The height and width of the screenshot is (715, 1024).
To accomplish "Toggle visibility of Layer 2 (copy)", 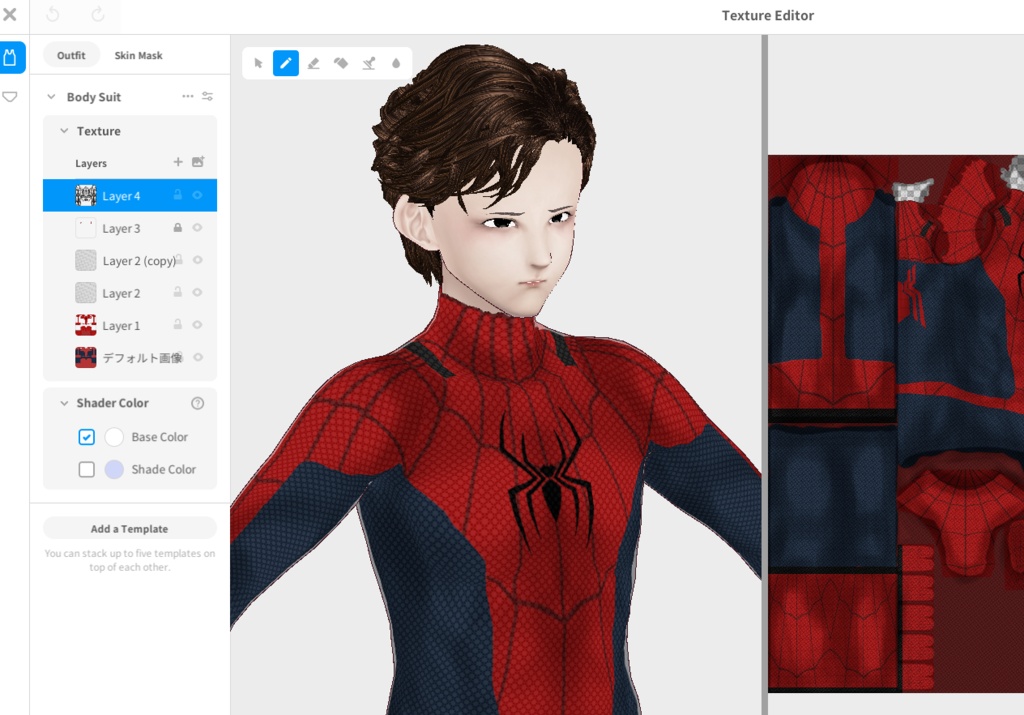I will tap(197, 260).
